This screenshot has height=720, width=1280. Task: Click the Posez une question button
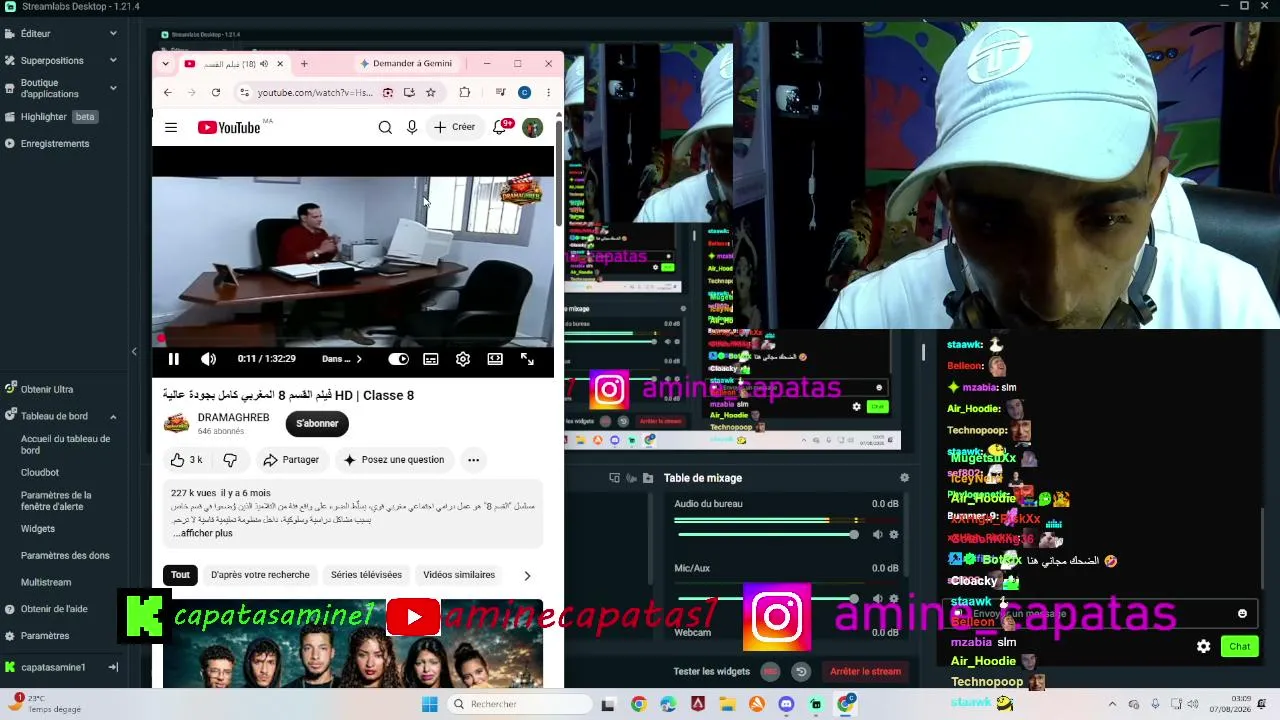[x=393, y=460]
